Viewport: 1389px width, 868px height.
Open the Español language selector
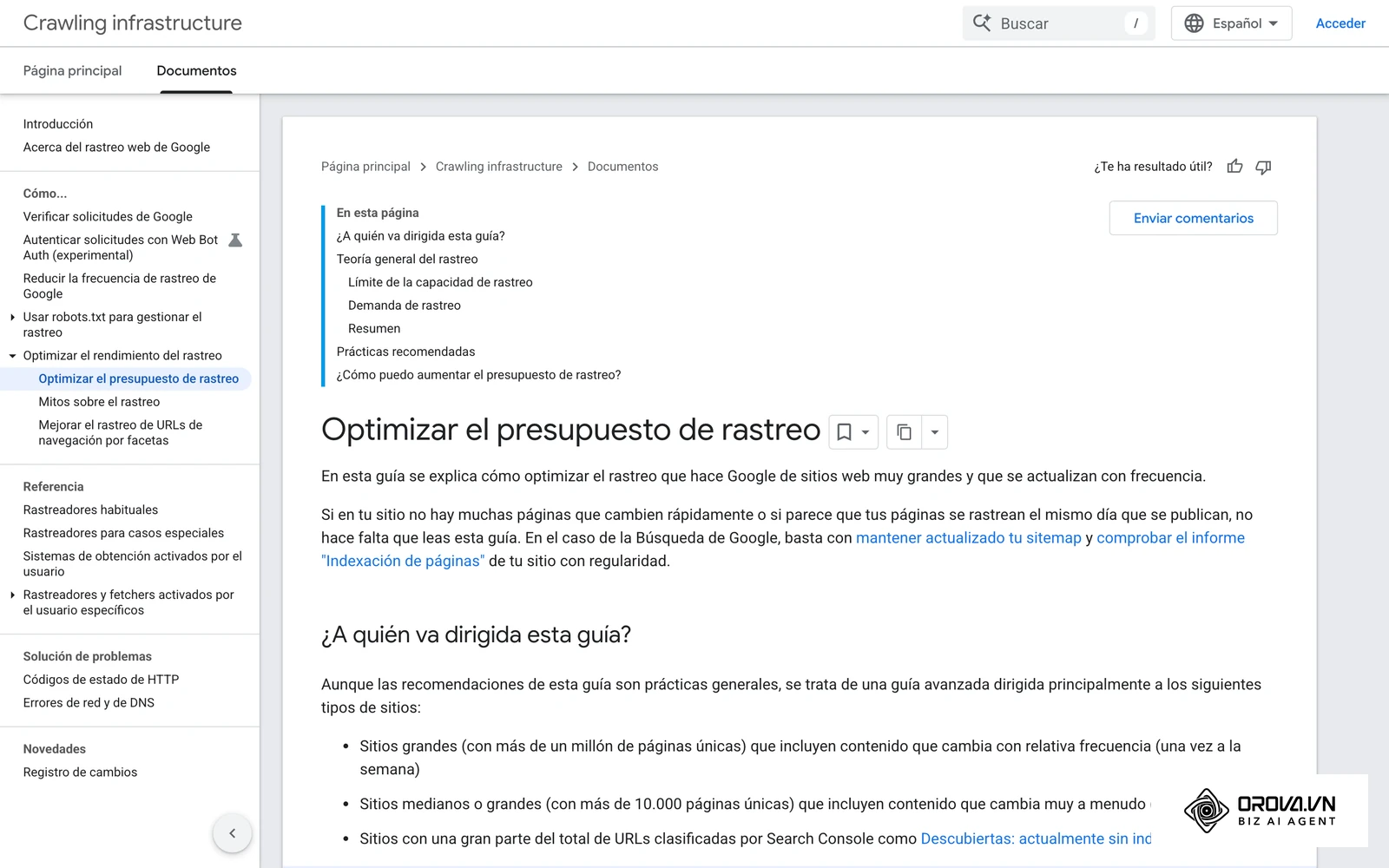click(x=1231, y=23)
